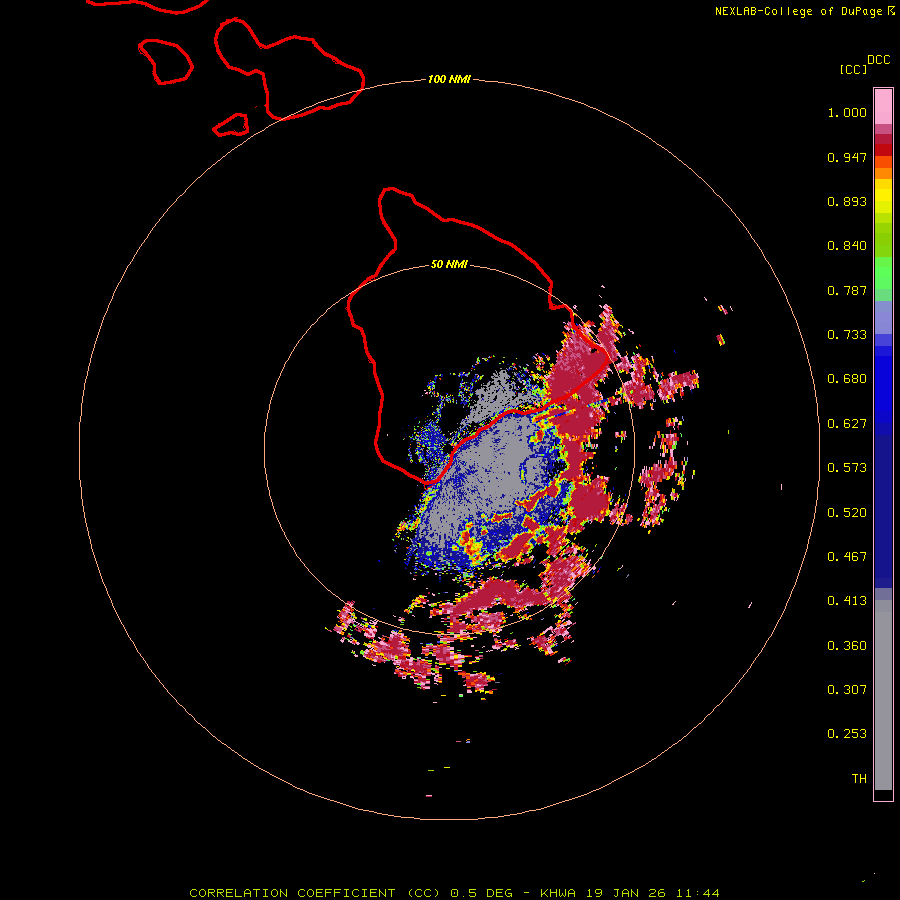
Task: Select the 50 NMI range ring label
Action: (449, 264)
